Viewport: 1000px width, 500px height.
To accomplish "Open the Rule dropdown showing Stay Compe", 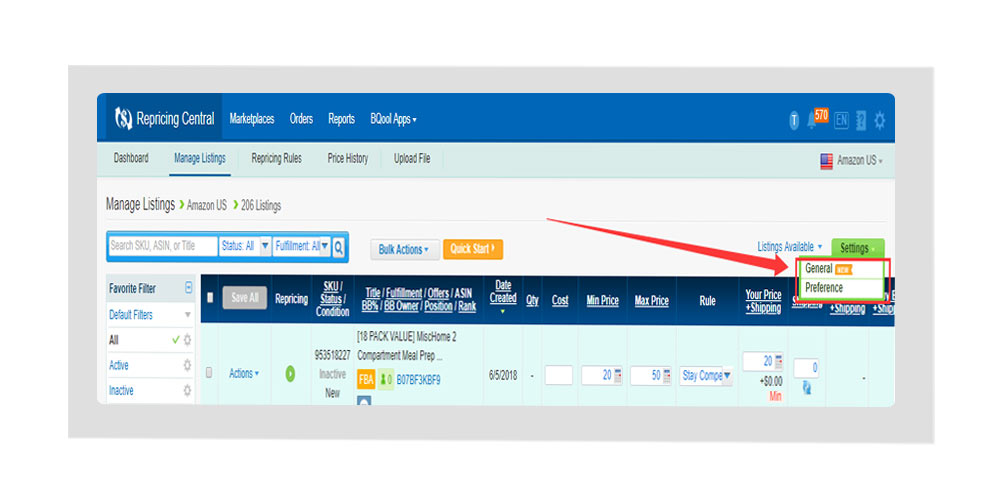I will point(706,376).
